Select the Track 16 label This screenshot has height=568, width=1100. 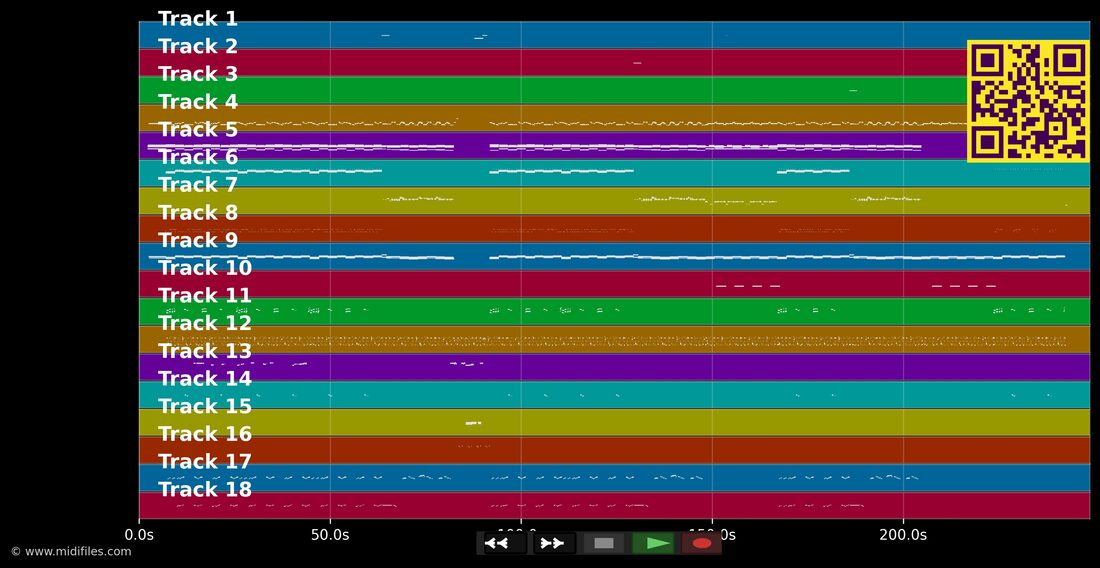(x=205, y=434)
